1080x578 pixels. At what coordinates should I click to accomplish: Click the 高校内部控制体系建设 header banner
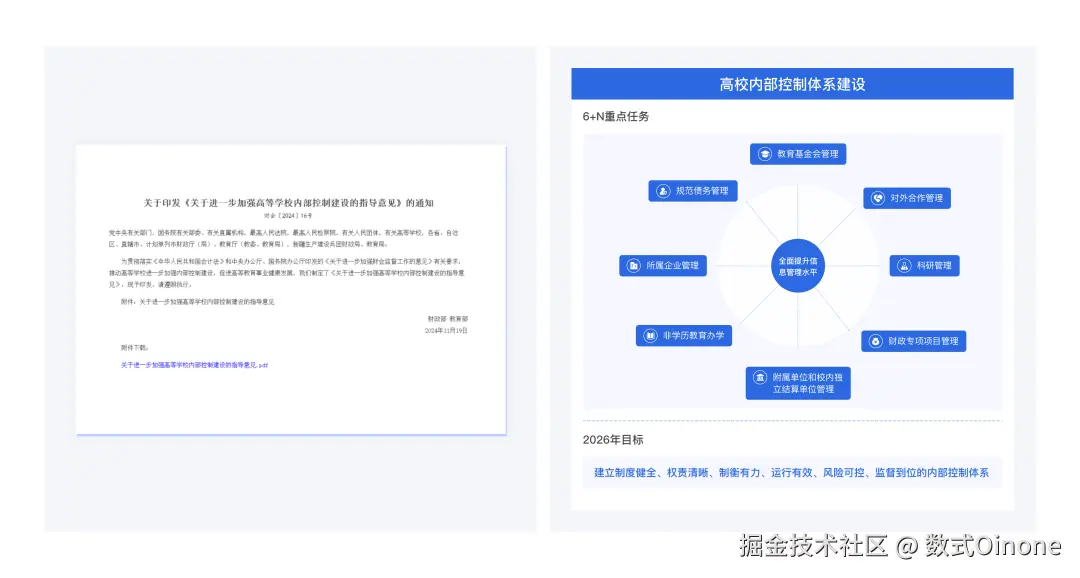pos(792,83)
